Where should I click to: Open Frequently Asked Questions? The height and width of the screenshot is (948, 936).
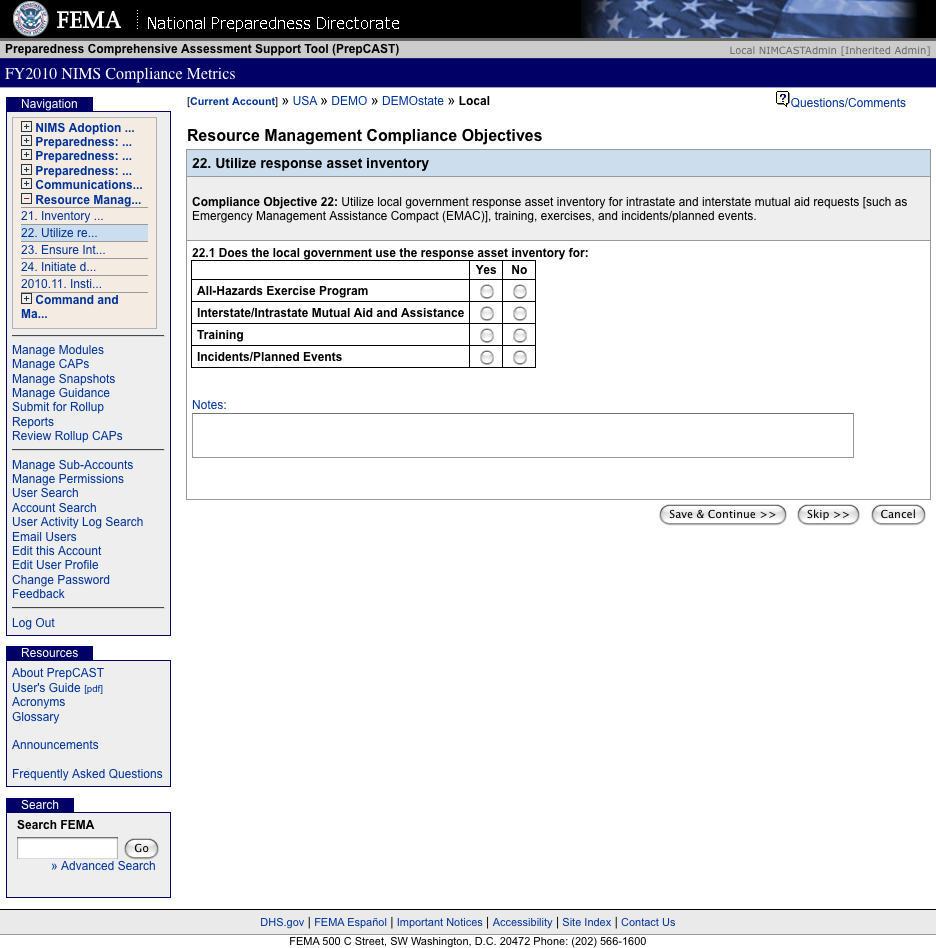[87, 774]
